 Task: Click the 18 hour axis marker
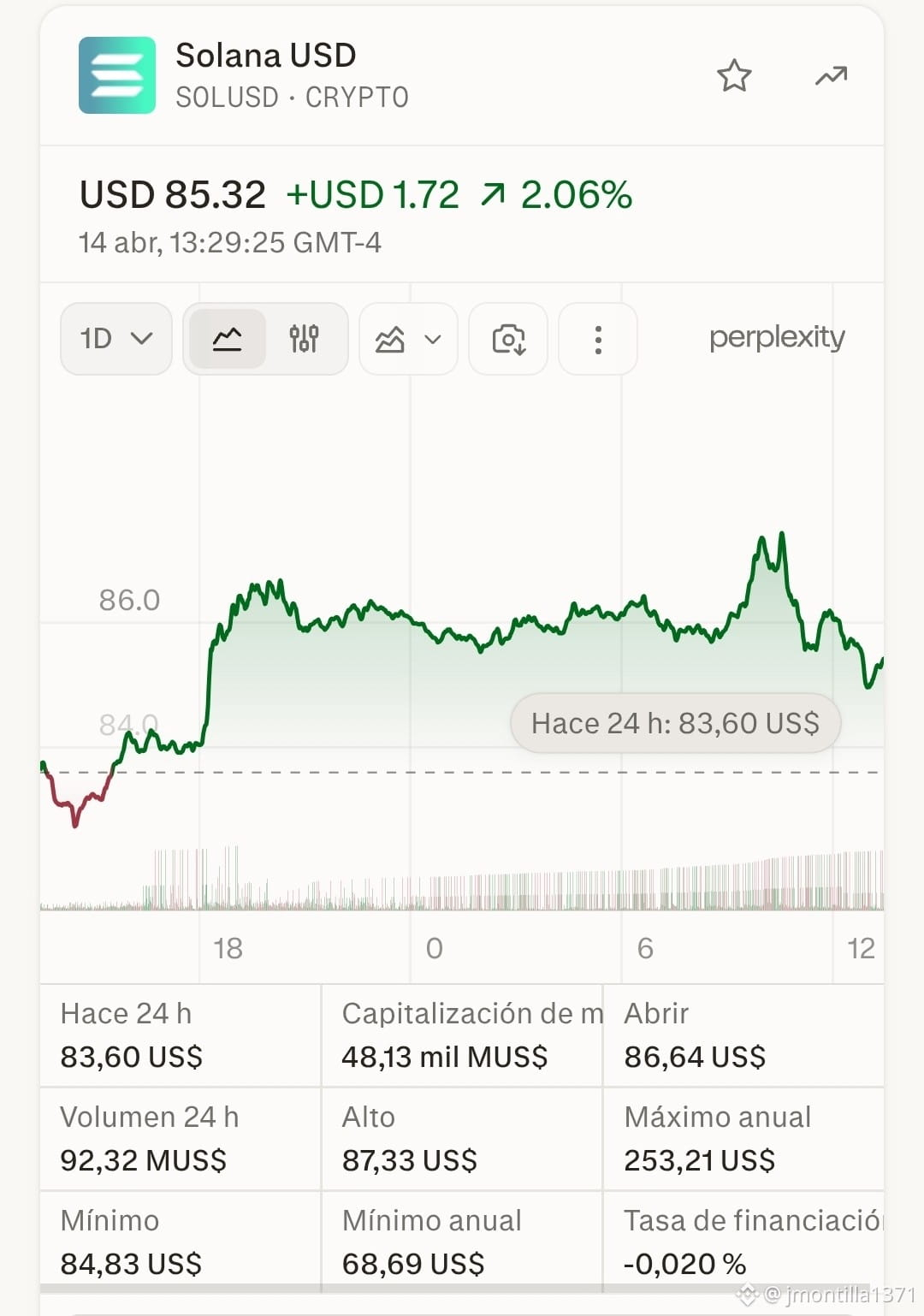(228, 948)
